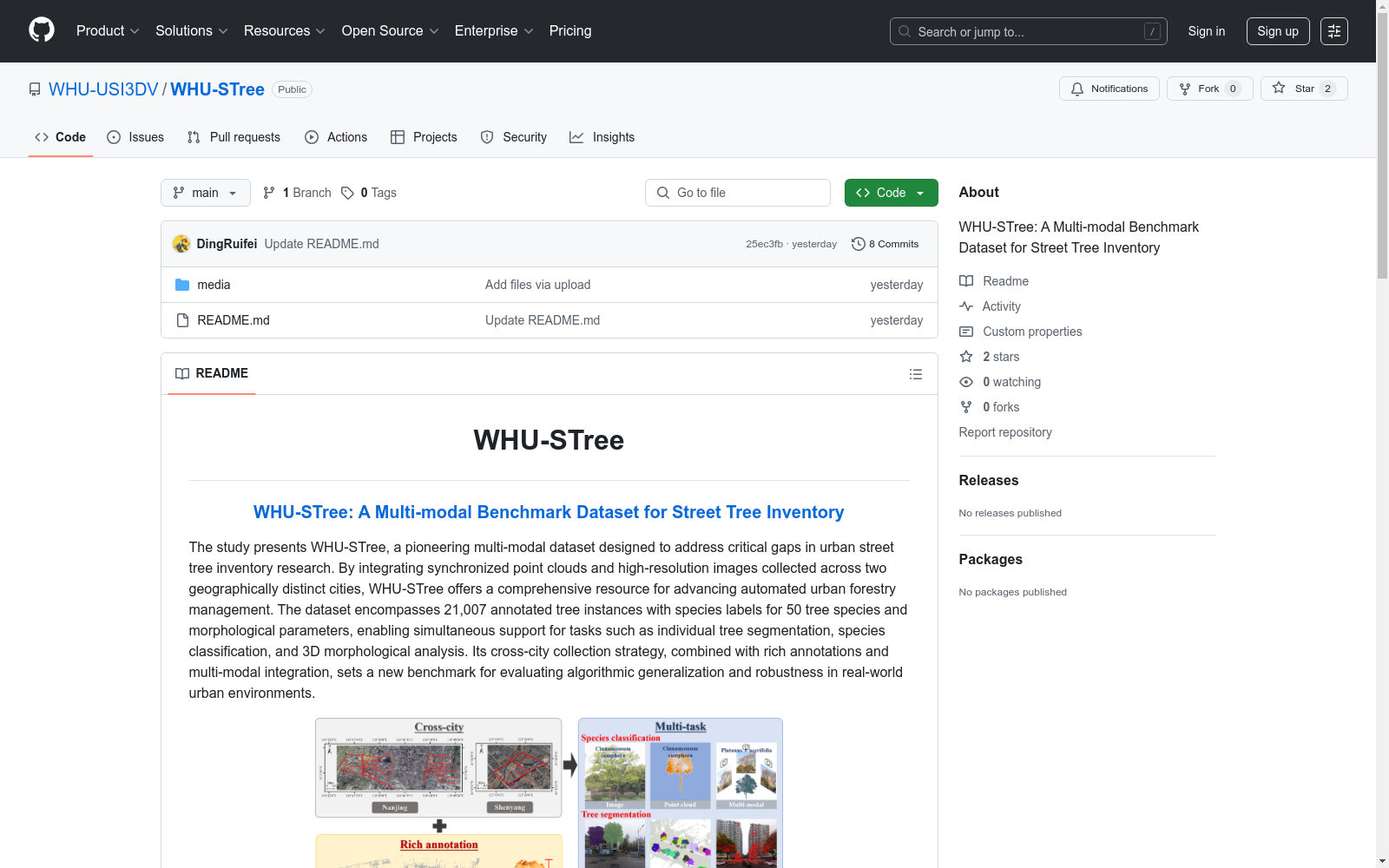Switch to the Pull requests tab

coord(234,137)
